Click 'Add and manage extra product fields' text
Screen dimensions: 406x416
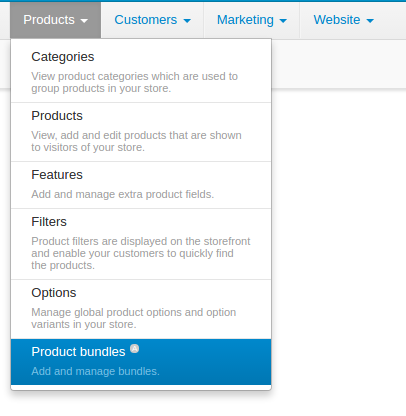tap(122, 194)
